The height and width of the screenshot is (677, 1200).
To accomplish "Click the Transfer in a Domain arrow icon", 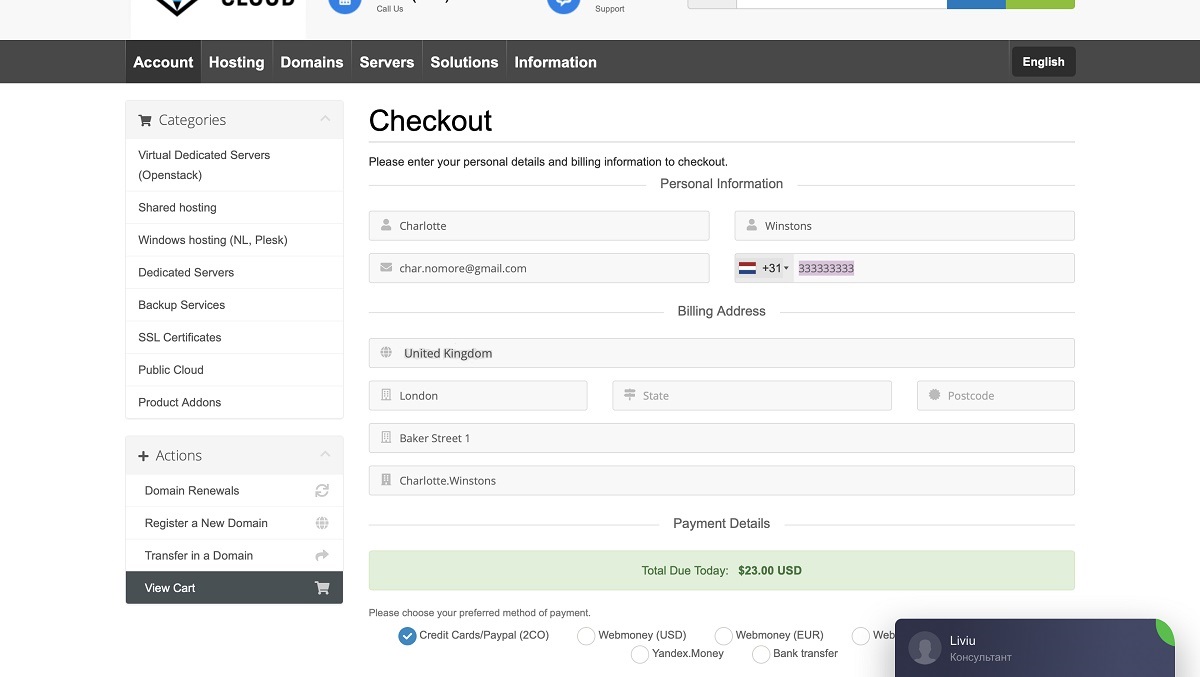I will tap(322, 556).
